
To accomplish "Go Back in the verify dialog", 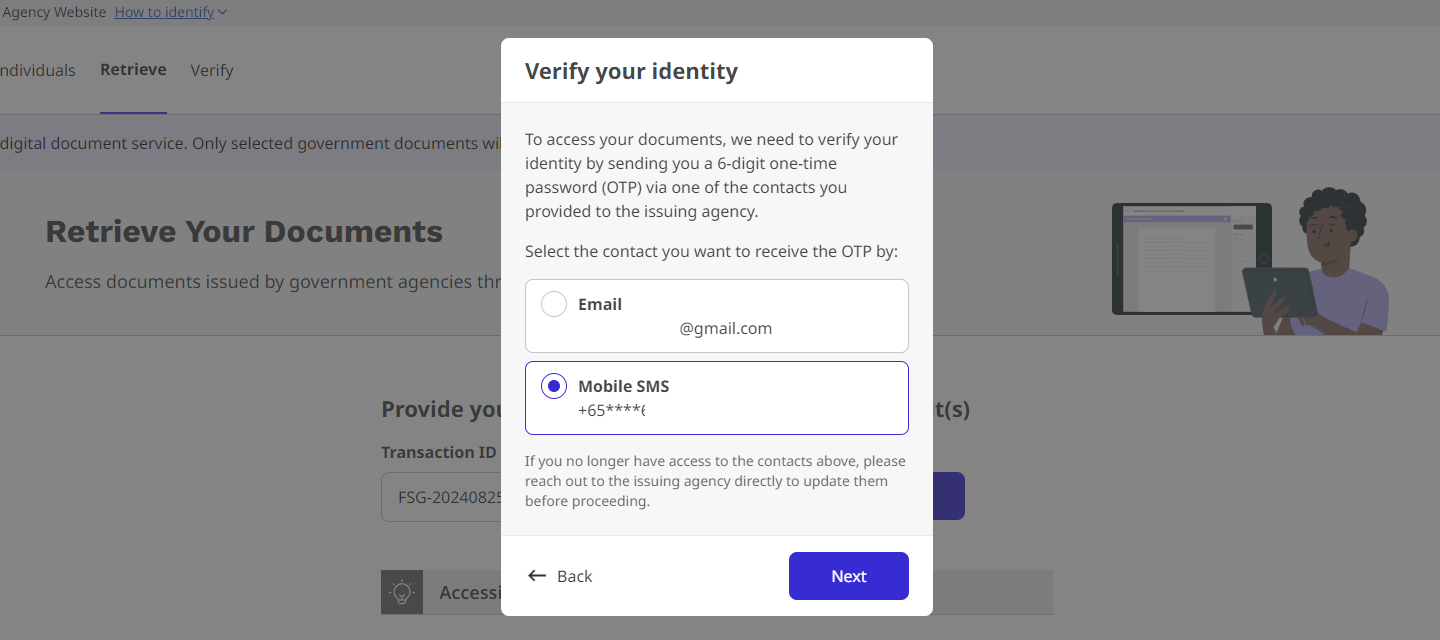I will point(560,576).
